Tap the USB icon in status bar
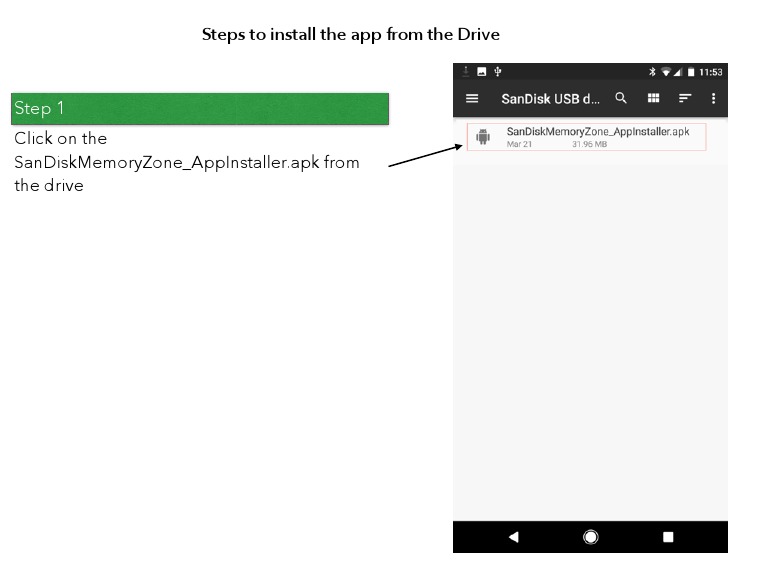Image resolution: width=768 pixels, height=576 pixels. point(498,72)
